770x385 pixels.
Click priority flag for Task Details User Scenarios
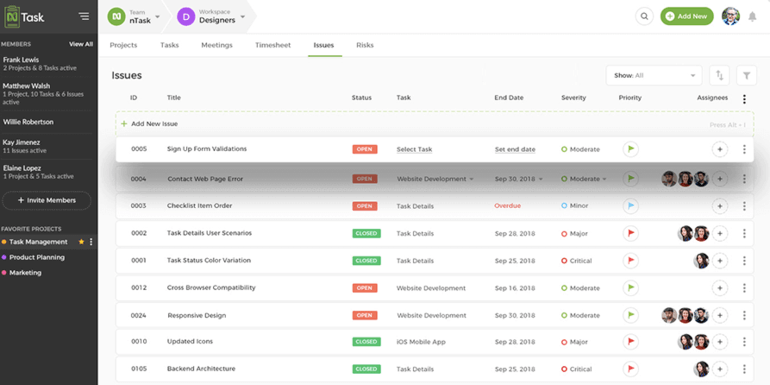[631, 233]
